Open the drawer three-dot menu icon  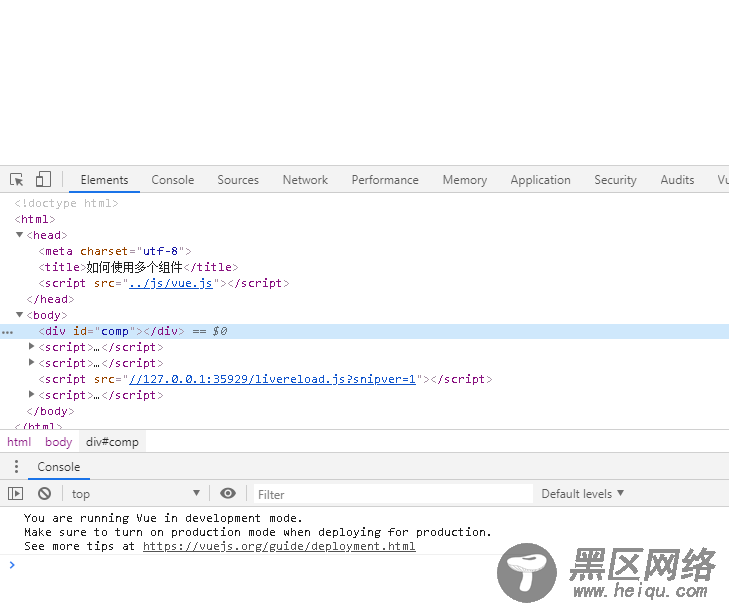(x=16, y=466)
